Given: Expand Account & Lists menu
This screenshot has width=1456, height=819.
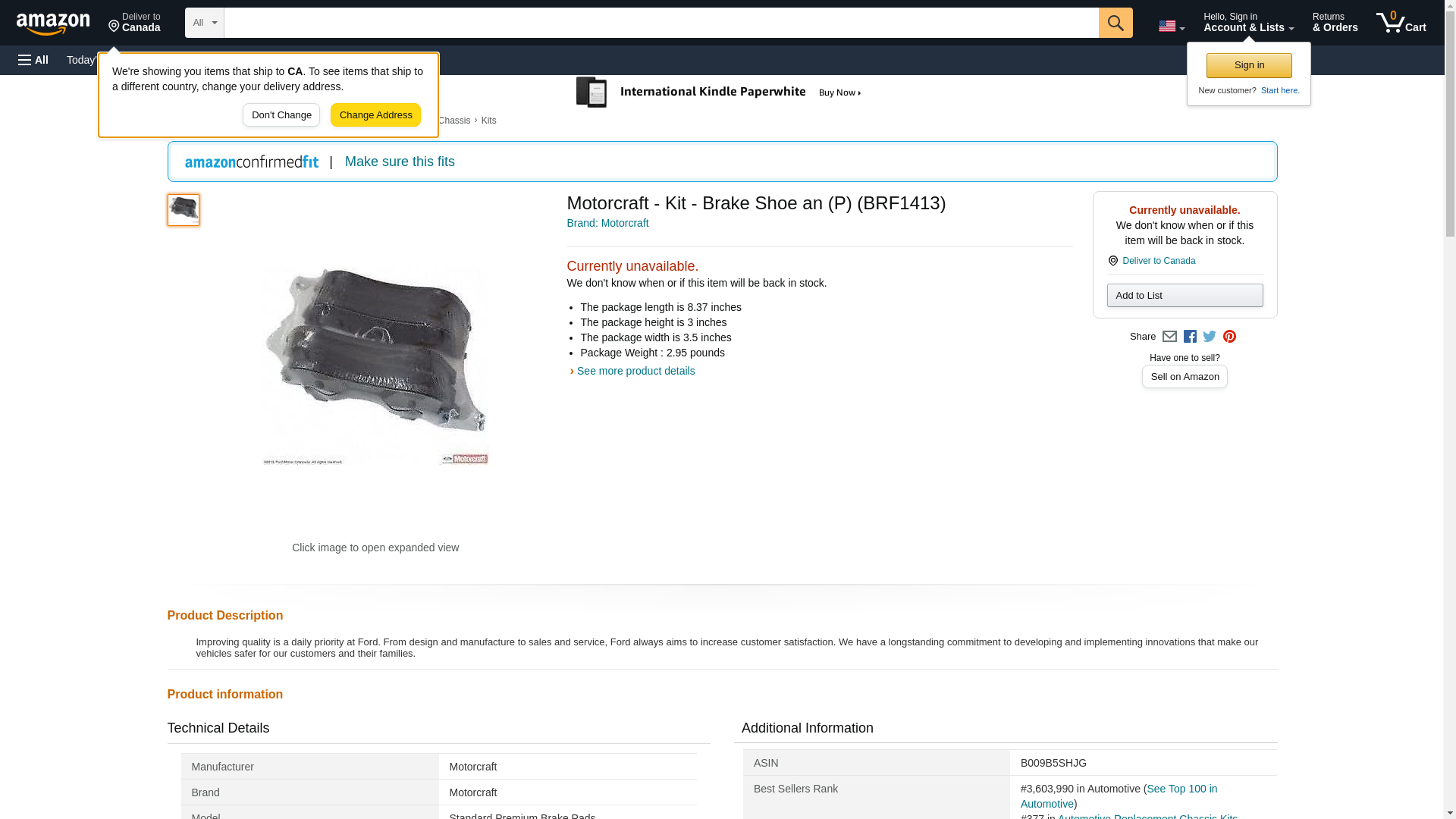Looking at the screenshot, I should coord(1248,23).
